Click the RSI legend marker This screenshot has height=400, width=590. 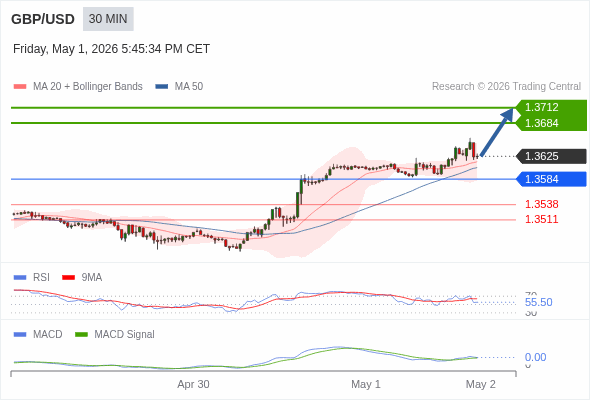[20, 278]
